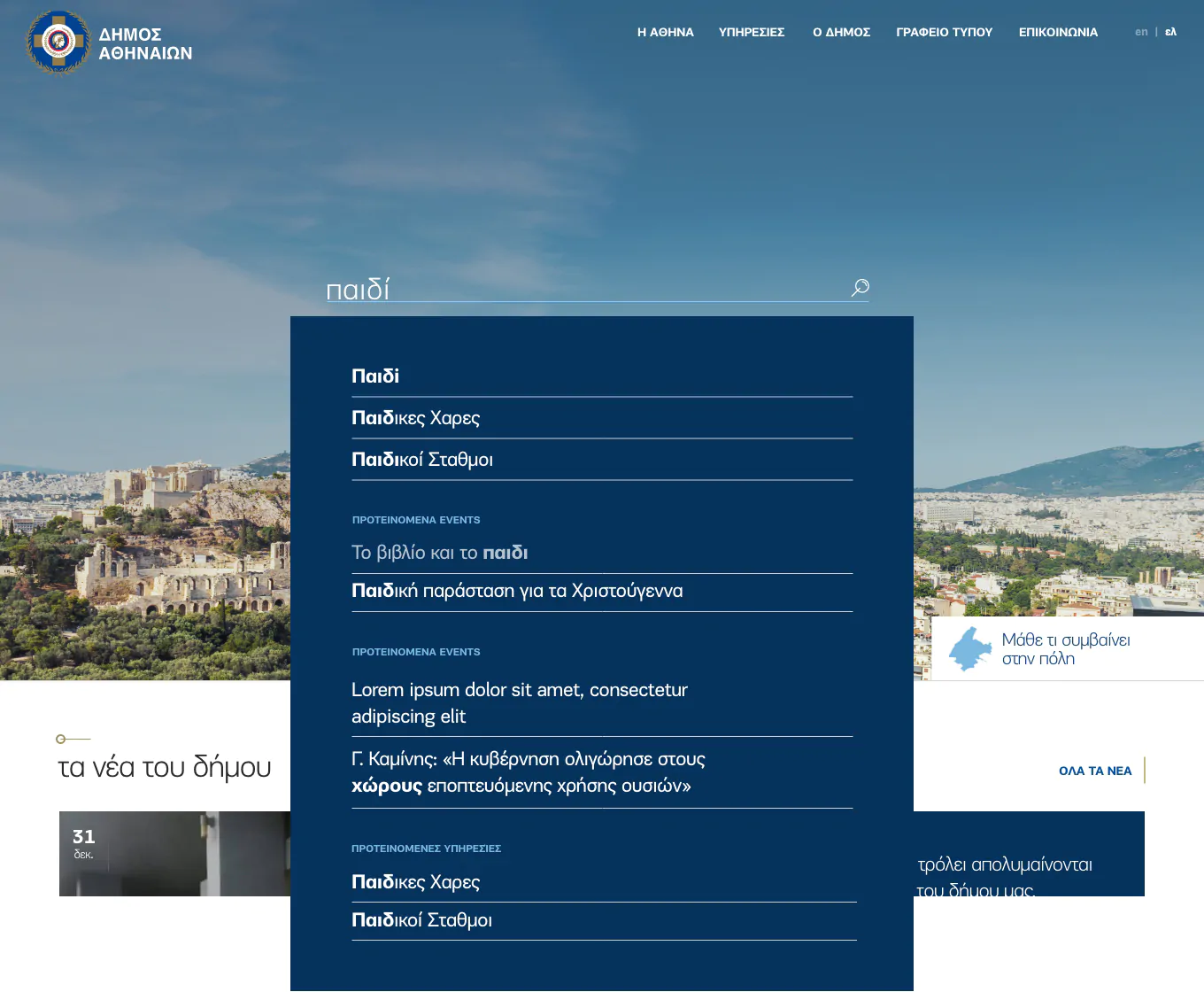Switch language to en
The height and width of the screenshot is (992, 1204).
pyautogui.click(x=1141, y=32)
